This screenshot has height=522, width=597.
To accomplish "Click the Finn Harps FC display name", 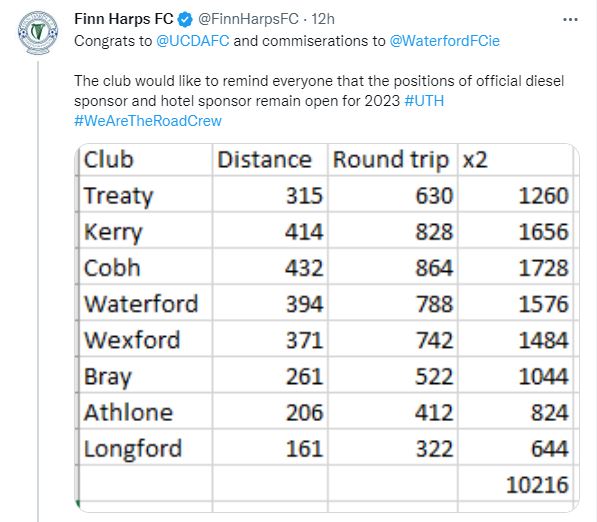I will (124, 19).
